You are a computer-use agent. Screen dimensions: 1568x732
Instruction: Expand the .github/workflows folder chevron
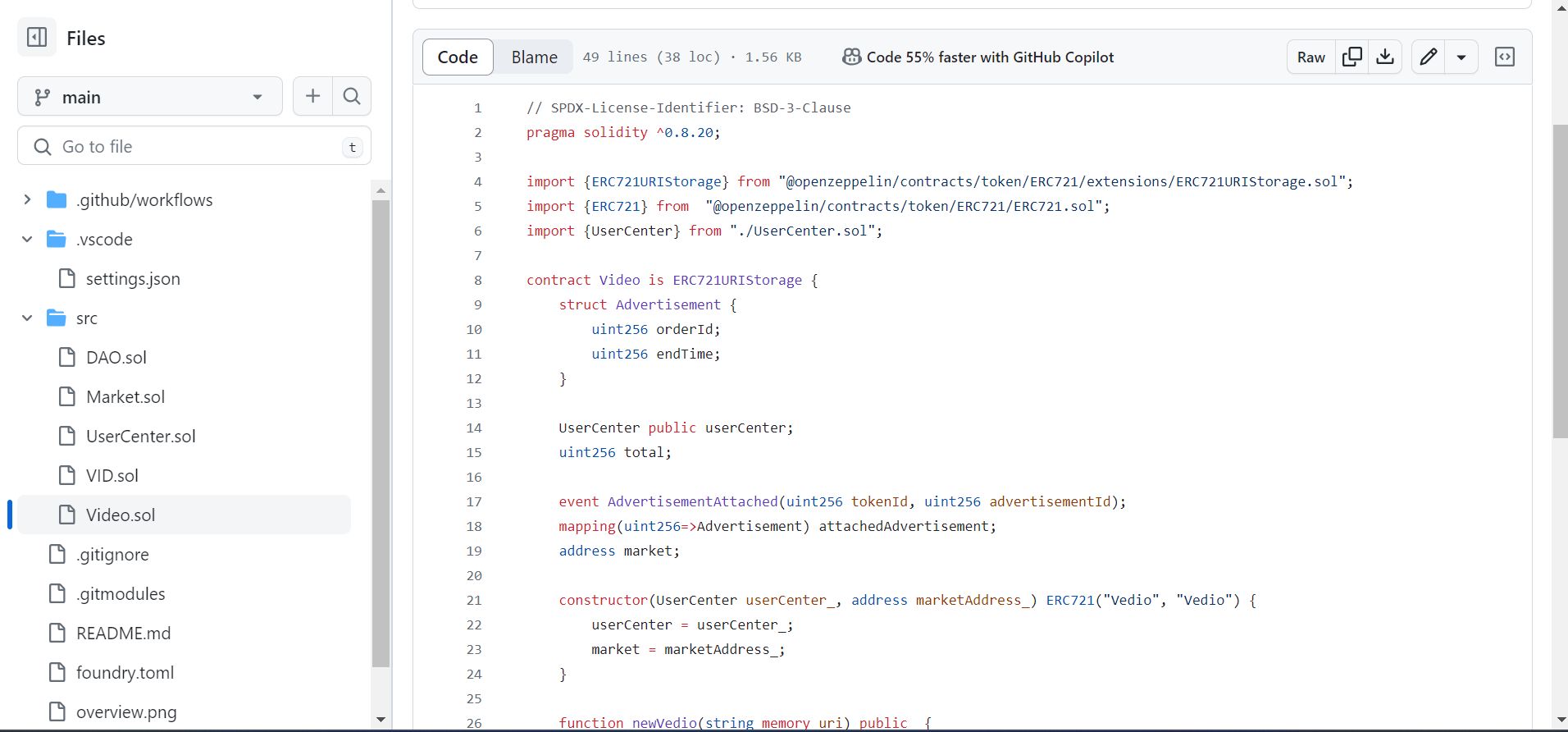pos(27,199)
